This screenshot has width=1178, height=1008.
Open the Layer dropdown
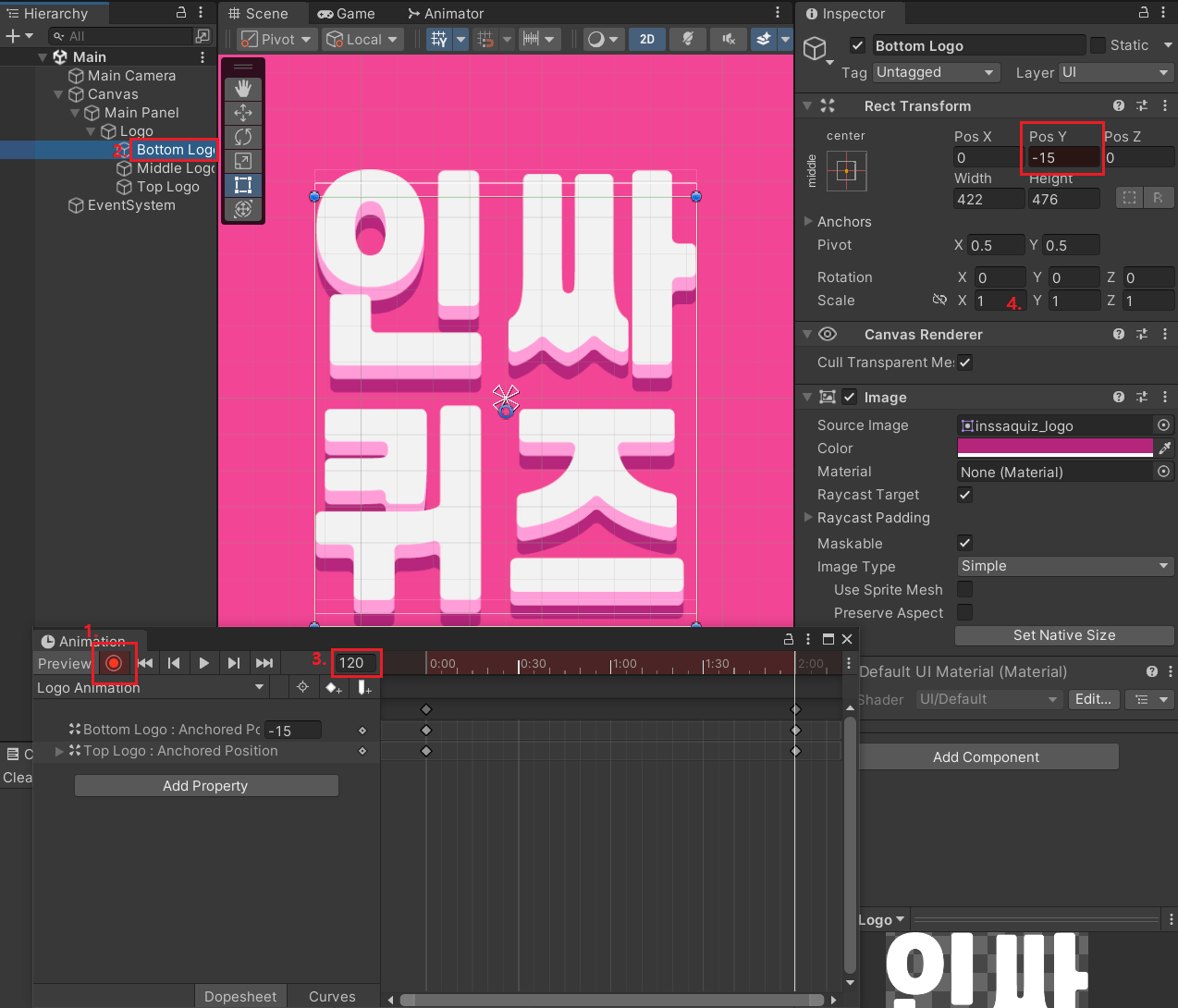pos(1116,72)
